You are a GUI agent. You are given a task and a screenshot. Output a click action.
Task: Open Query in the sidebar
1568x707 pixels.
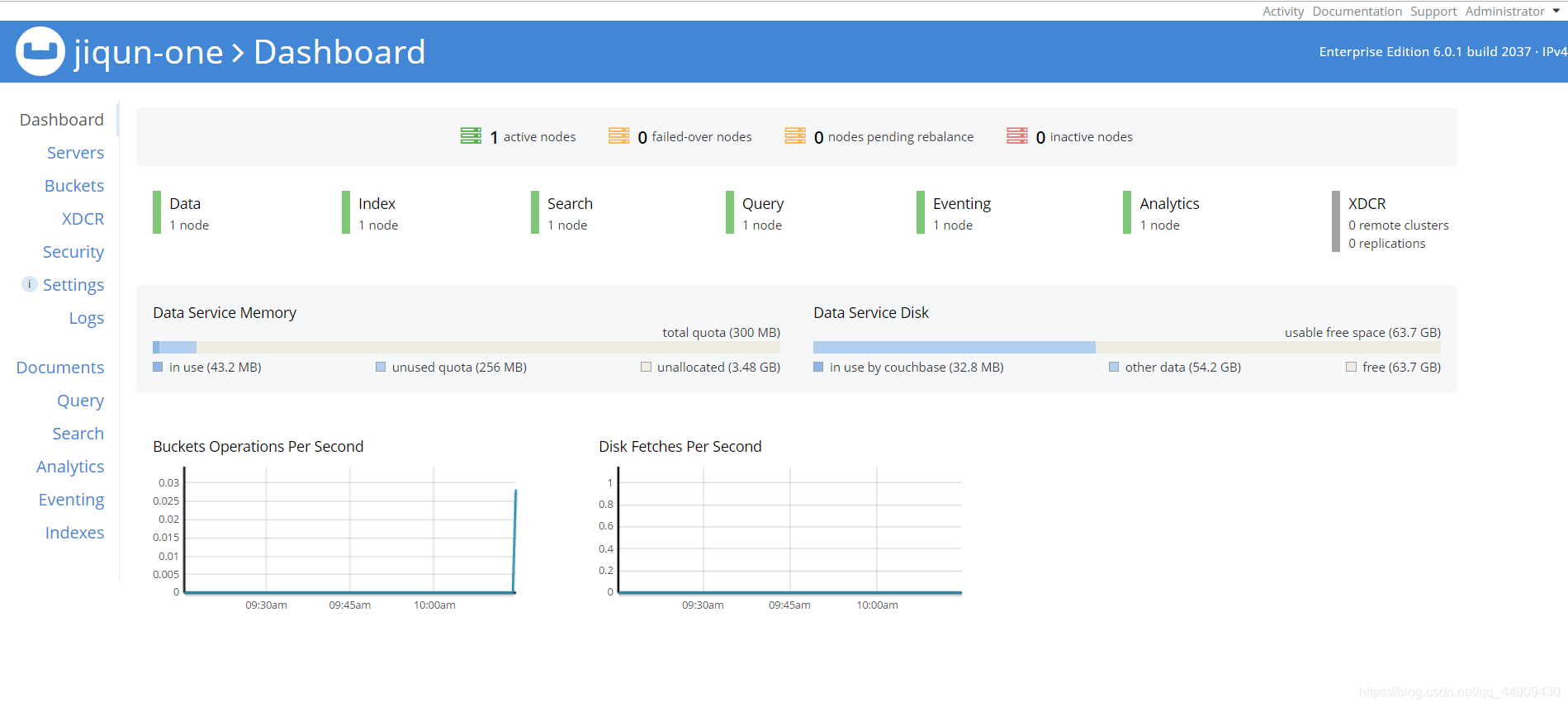80,401
